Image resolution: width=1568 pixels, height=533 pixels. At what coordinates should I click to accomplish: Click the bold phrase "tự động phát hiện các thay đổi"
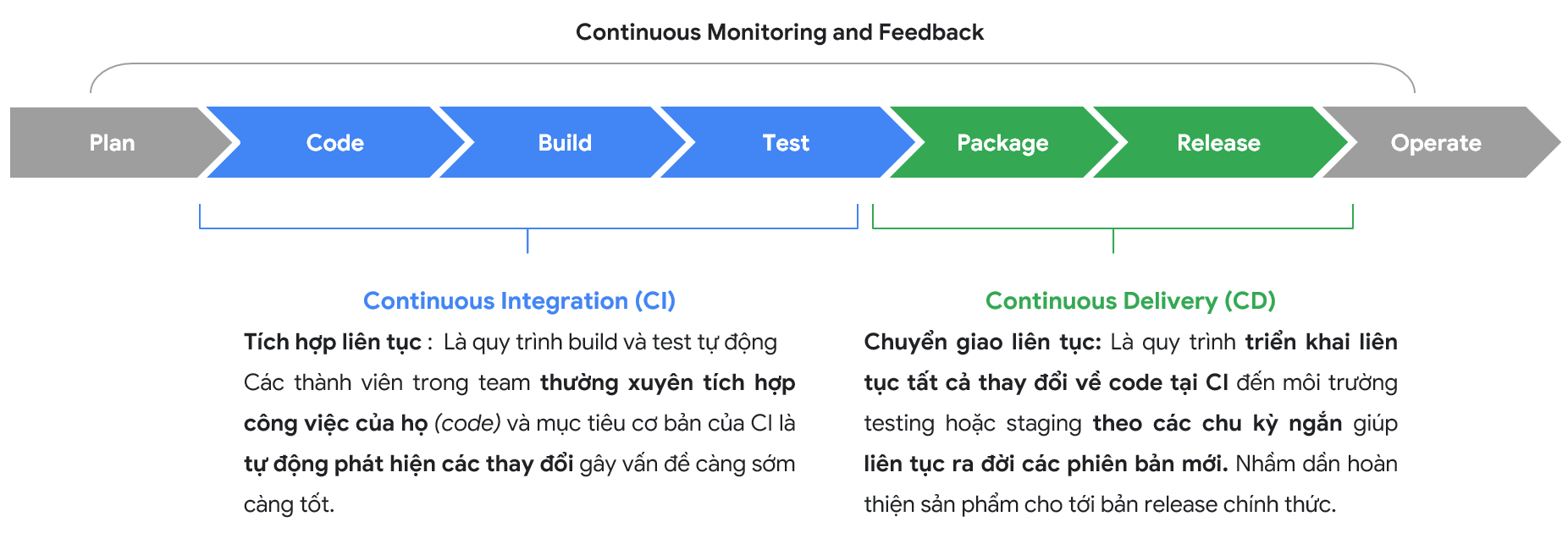408,464
